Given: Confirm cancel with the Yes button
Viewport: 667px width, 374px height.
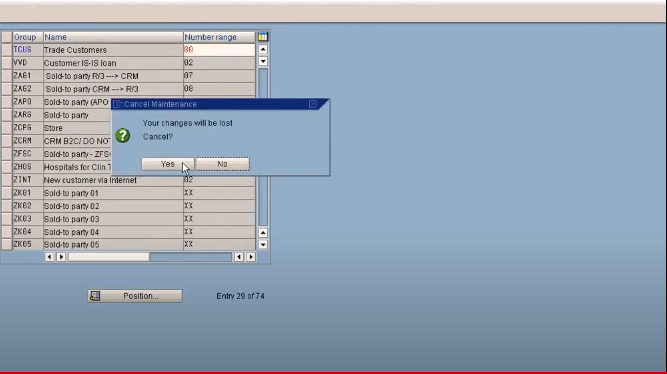Looking at the screenshot, I should [x=168, y=164].
